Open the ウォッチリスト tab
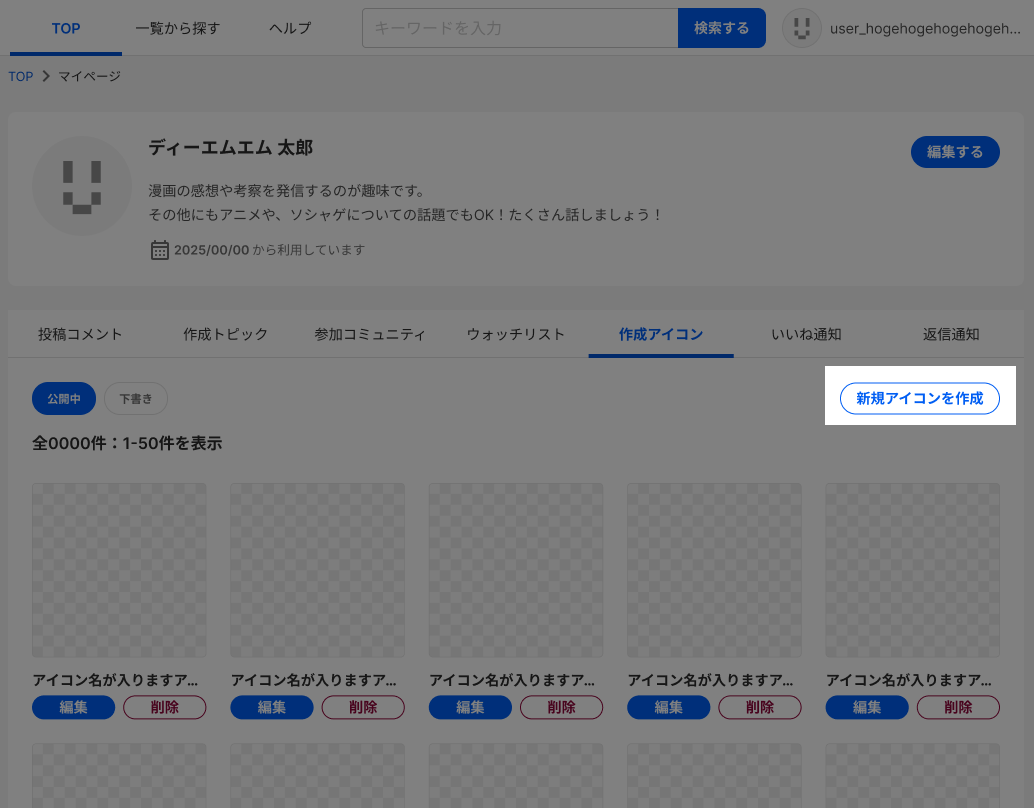Screen dimensions: 1034x808 (x=515, y=334)
